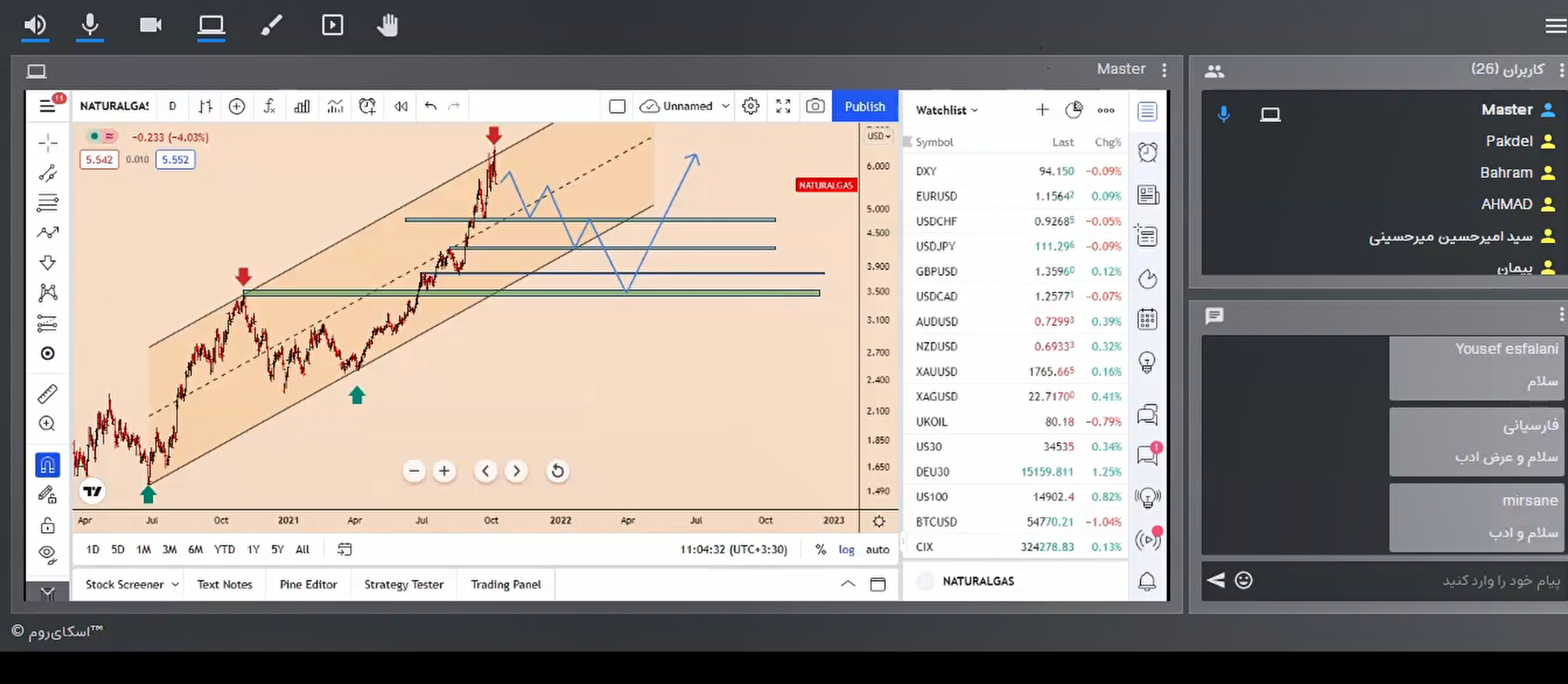Switch to the Strategy Tester tab
Viewport: 1568px width, 684px height.
point(403,584)
